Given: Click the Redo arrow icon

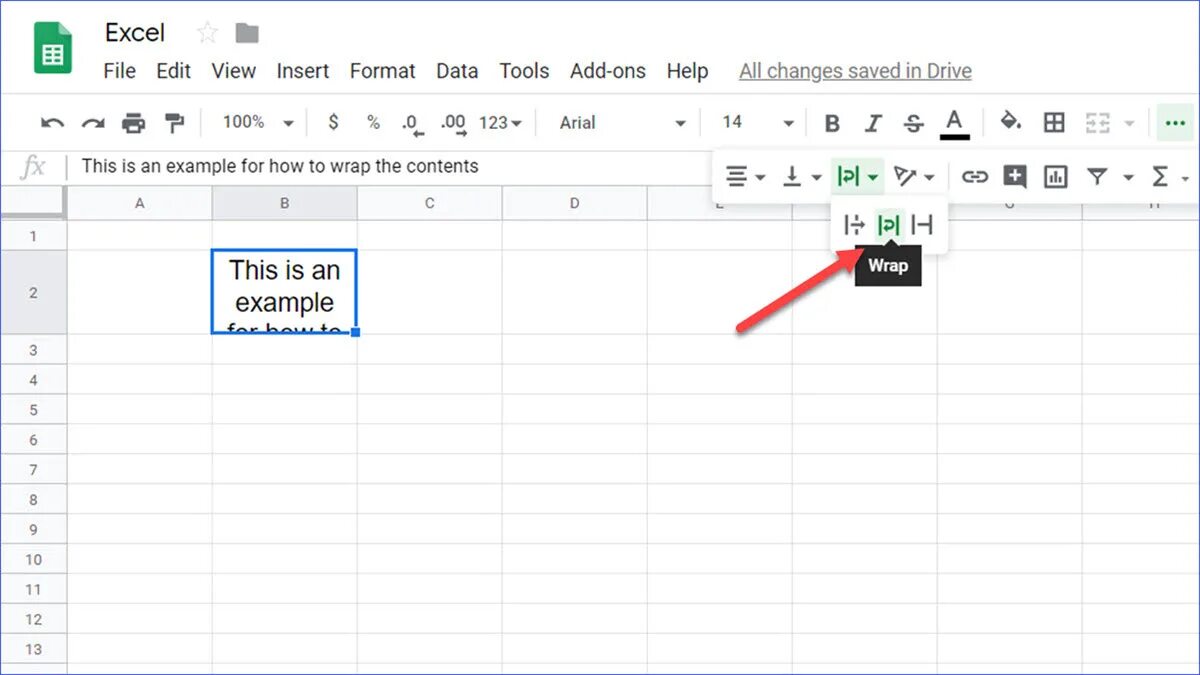Looking at the screenshot, I should coord(93,123).
